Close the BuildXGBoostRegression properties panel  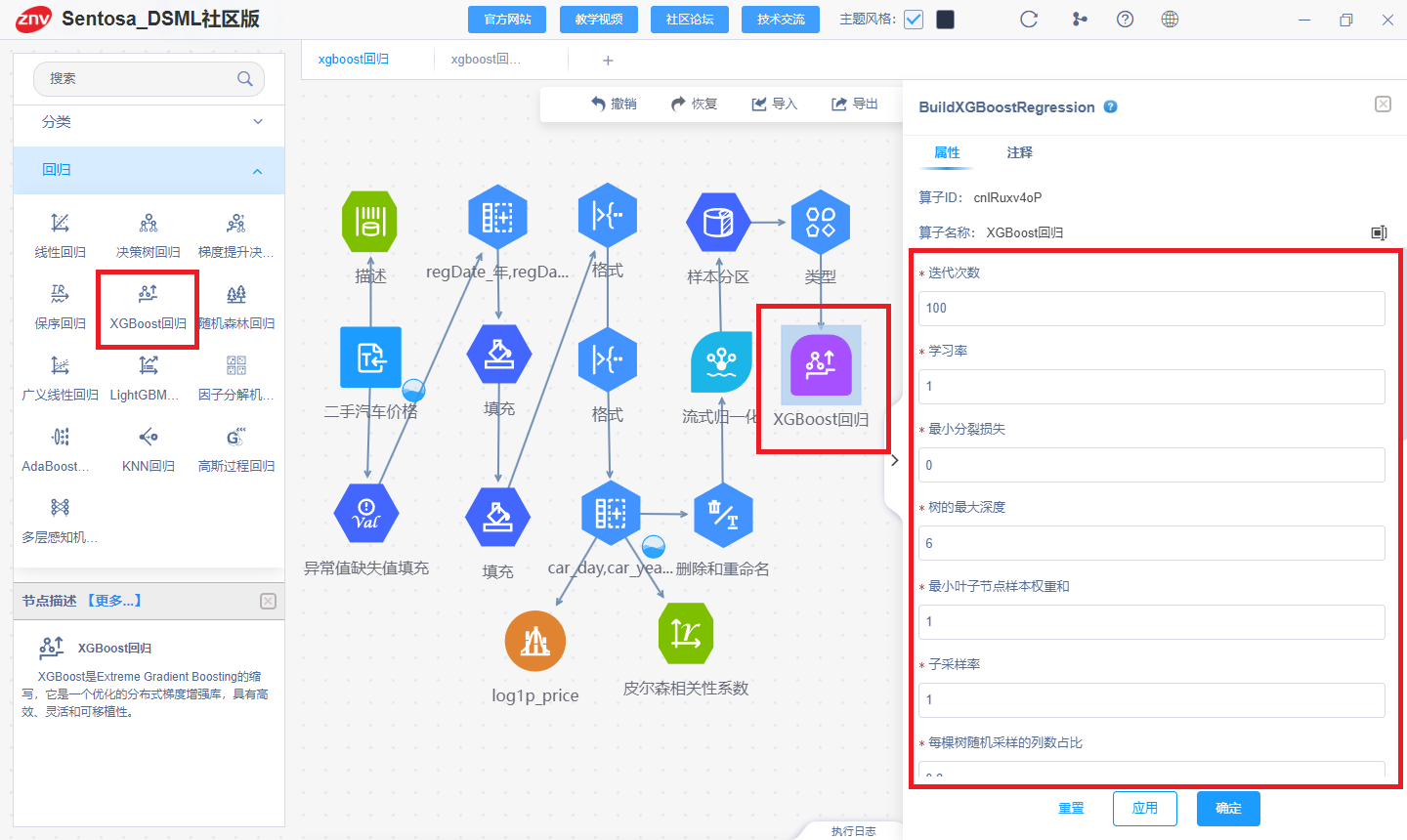1383,105
